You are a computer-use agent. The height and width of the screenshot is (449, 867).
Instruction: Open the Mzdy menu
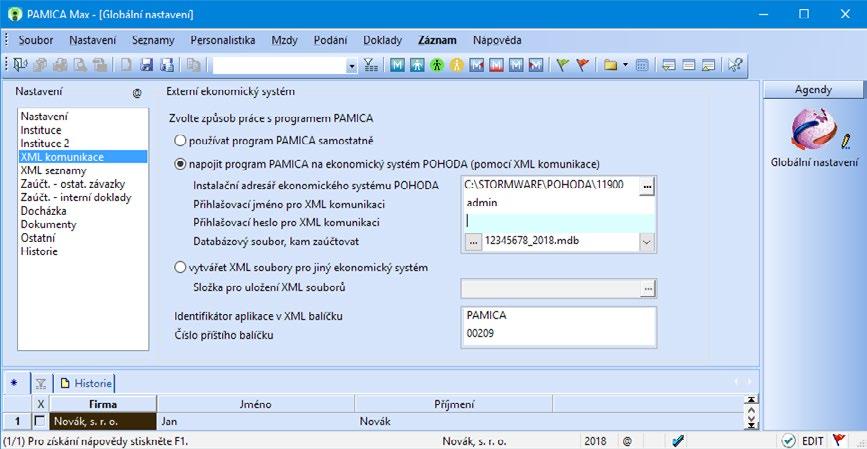[x=285, y=40]
